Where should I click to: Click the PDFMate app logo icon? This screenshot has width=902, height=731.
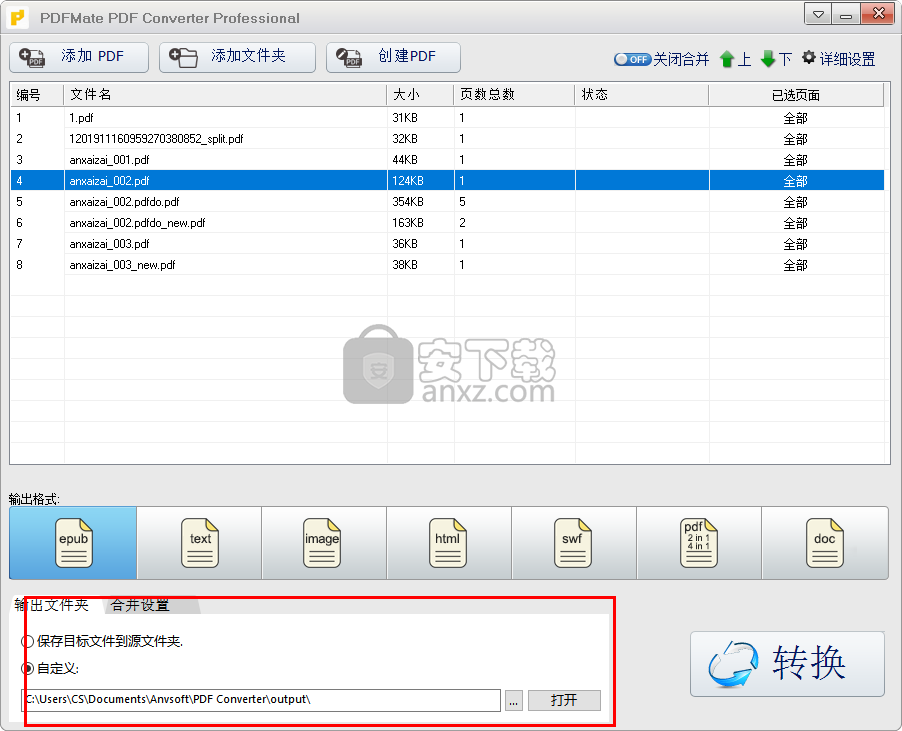tap(18, 18)
